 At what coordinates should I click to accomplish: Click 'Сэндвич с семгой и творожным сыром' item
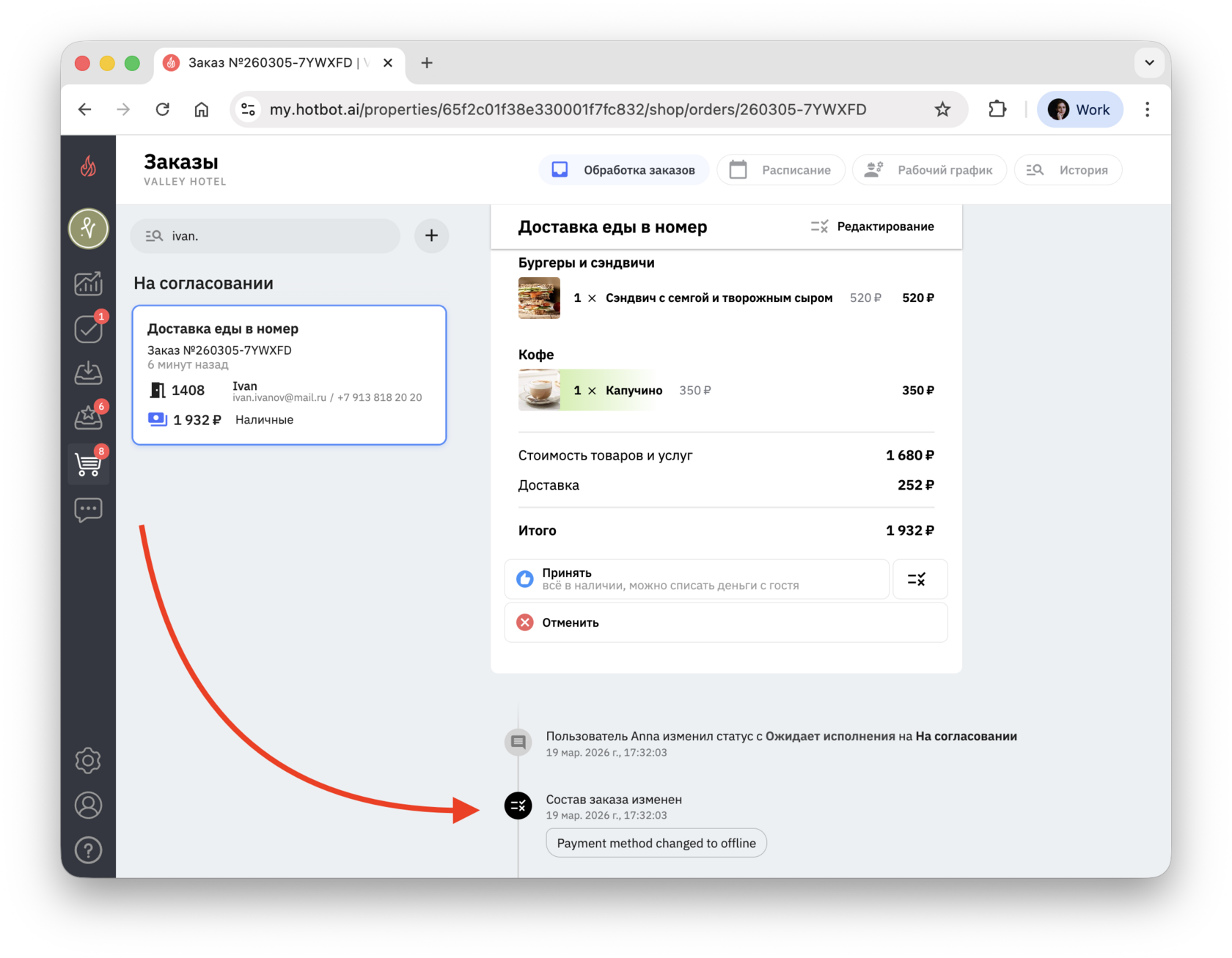[719, 298]
